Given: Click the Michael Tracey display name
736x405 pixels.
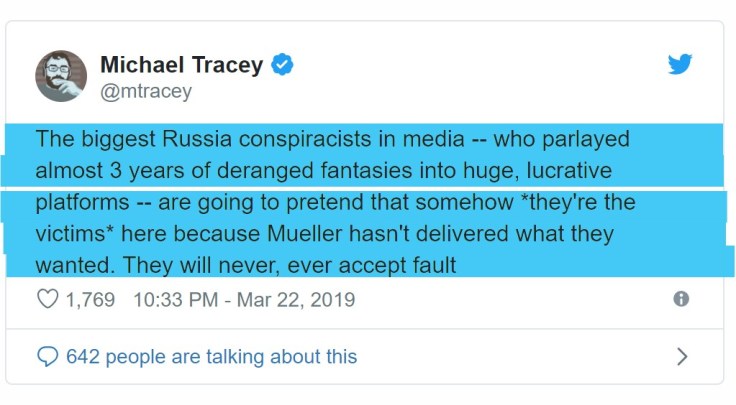Looking at the screenshot, I should point(181,66).
